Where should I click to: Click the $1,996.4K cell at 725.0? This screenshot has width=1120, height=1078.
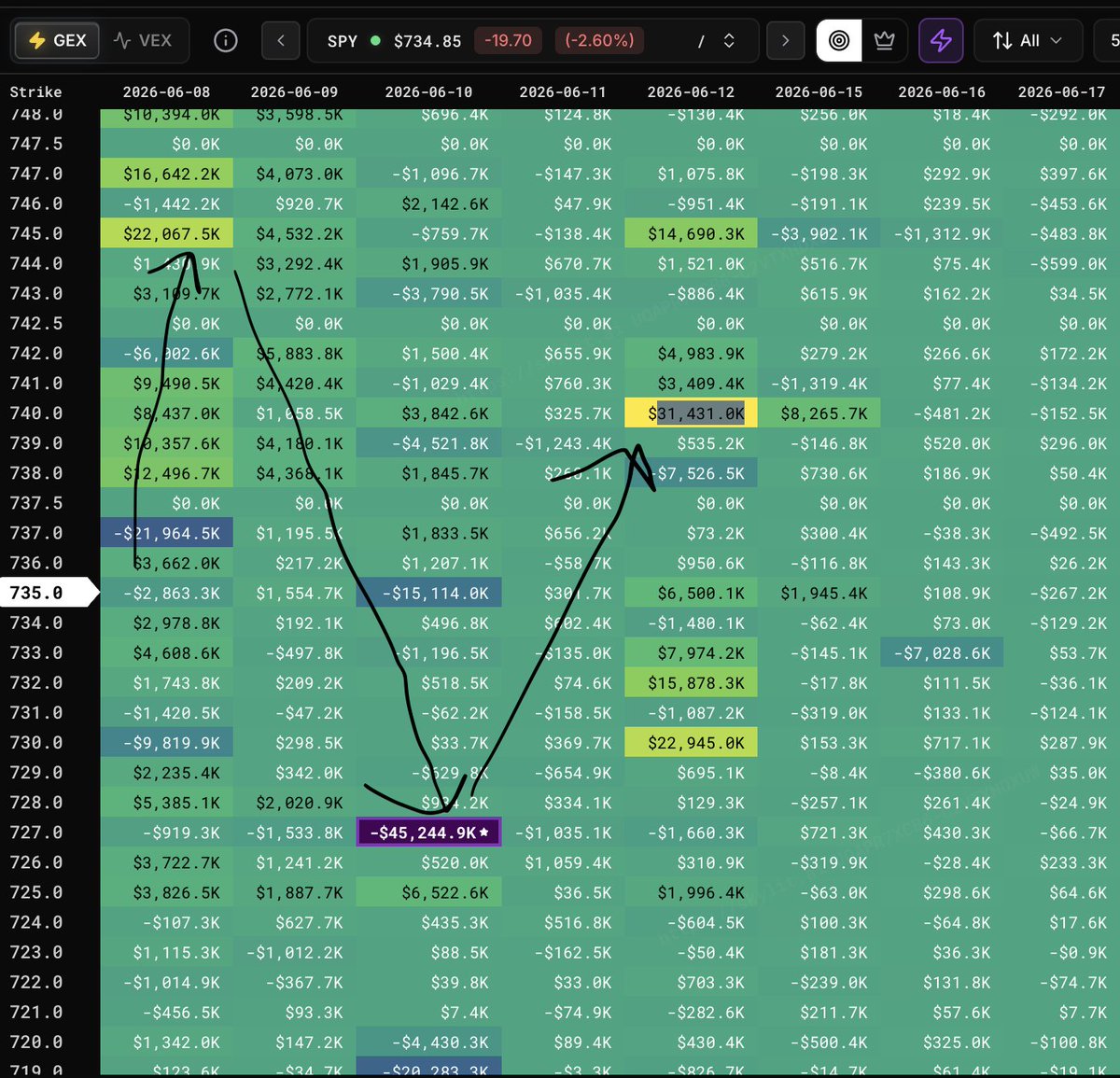[691, 892]
